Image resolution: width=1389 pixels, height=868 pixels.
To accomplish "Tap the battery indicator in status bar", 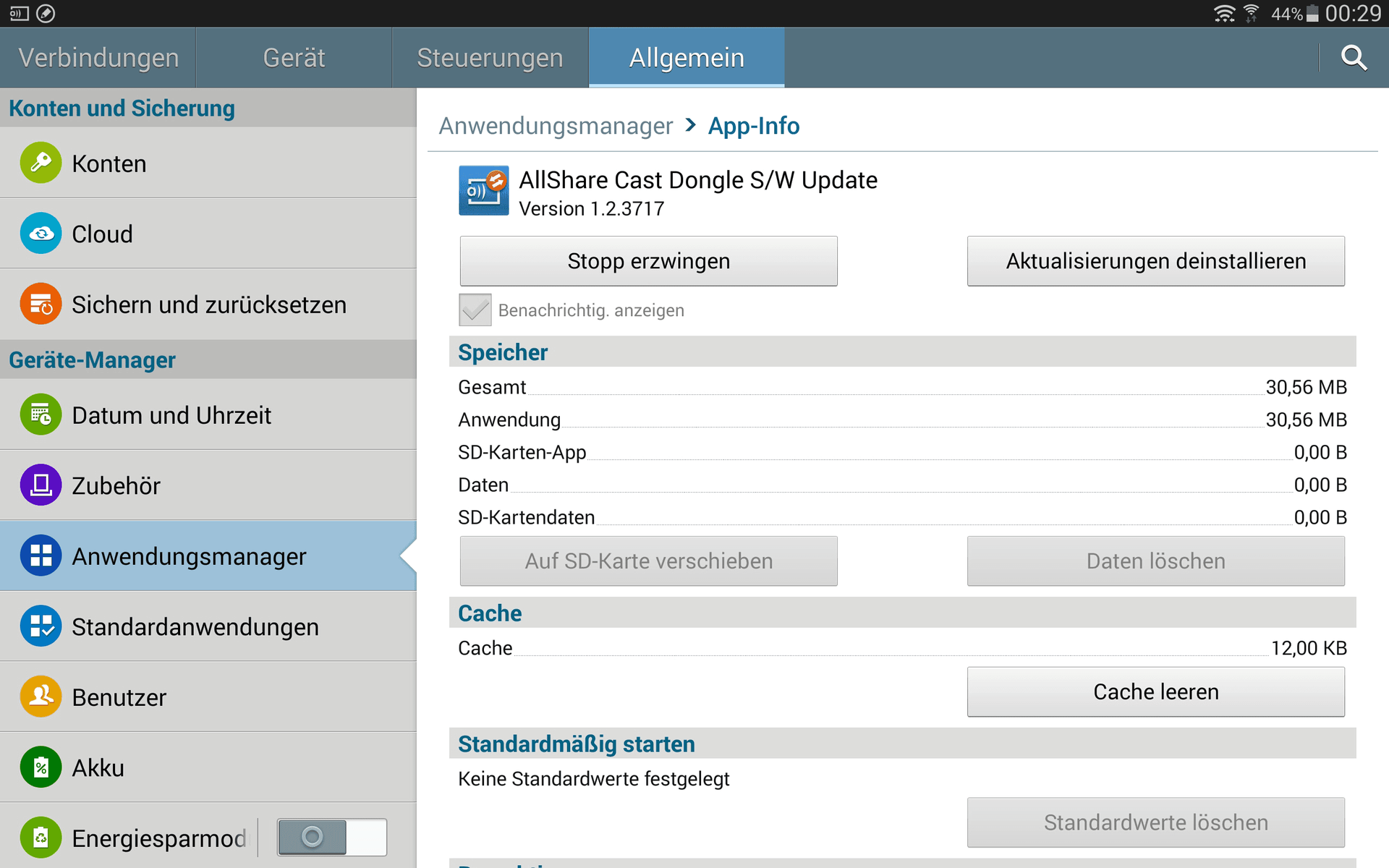I will click(x=1312, y=14).
